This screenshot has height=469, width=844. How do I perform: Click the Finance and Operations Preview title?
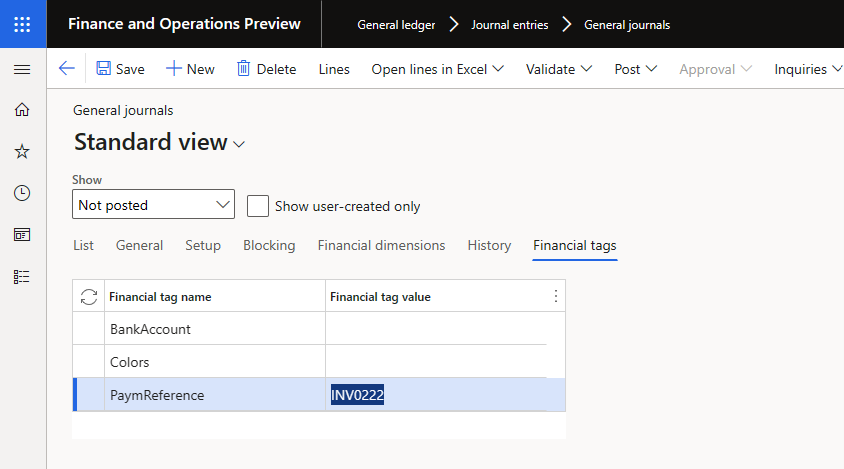point(184,24)
